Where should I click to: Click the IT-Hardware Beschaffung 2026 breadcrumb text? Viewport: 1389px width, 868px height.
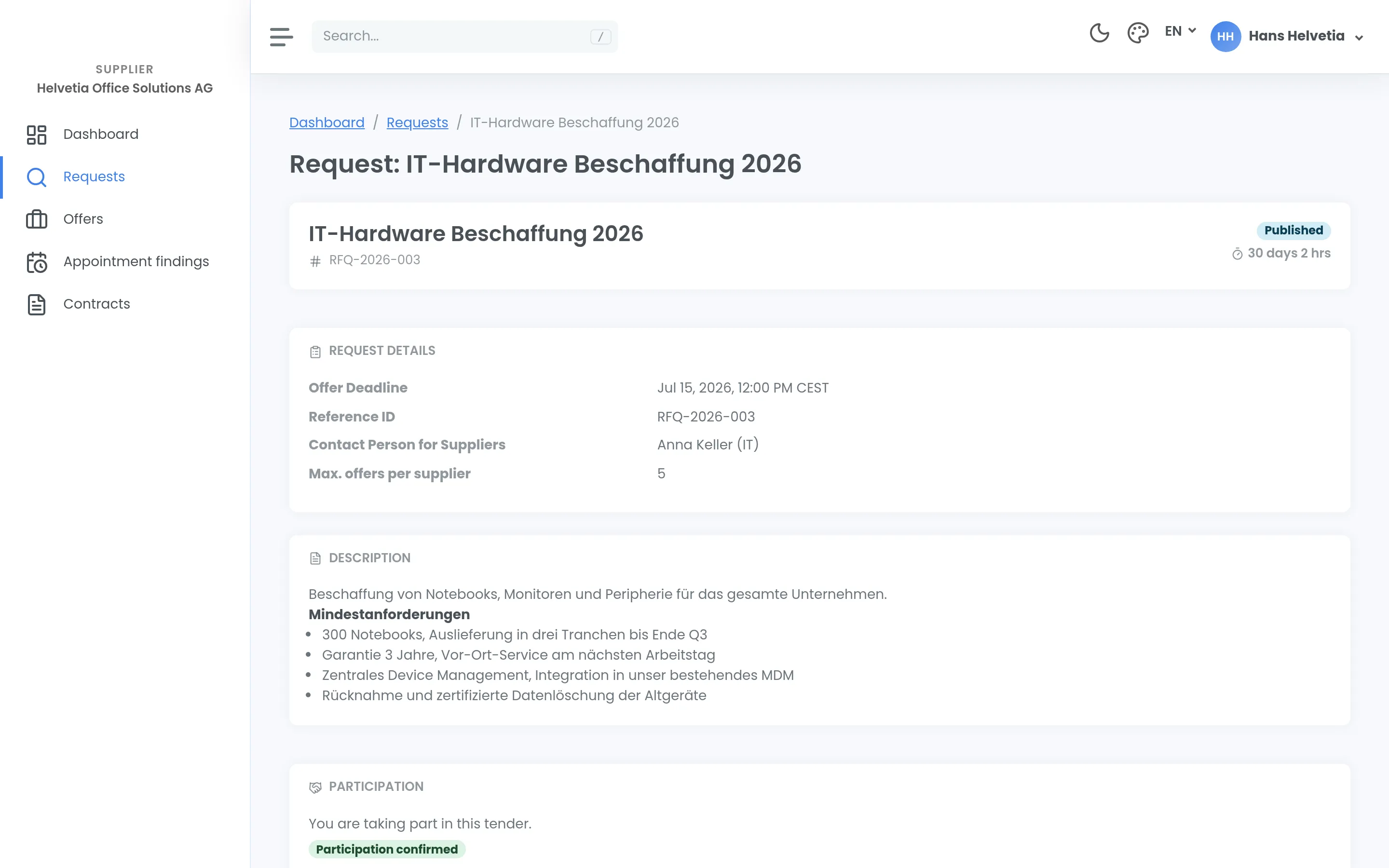tap(574, 123)
